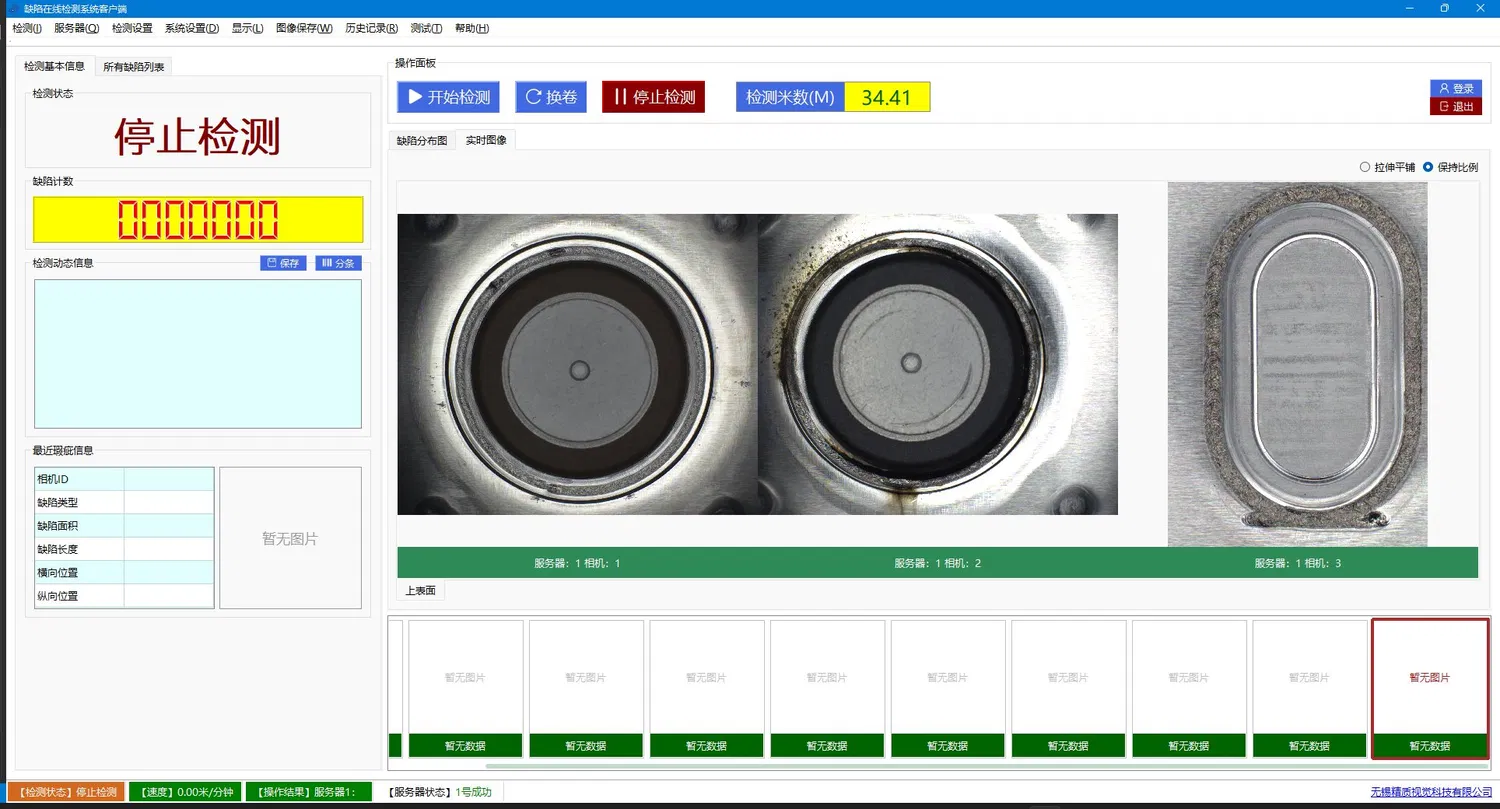
Task: Switch to the 所有缺陷列表 tab
Action: pyautogui.click(x=135, y=67)
